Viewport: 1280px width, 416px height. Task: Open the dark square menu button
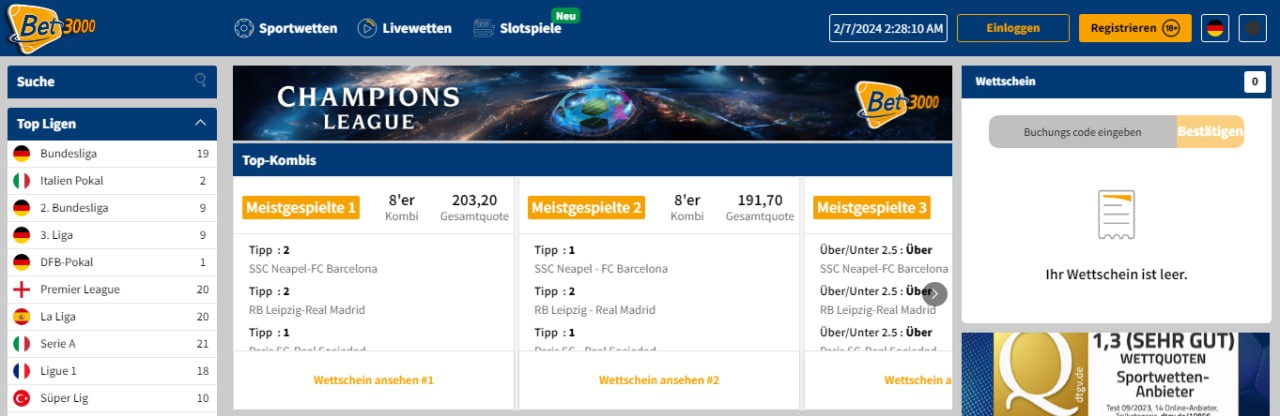click(1253, 28)
